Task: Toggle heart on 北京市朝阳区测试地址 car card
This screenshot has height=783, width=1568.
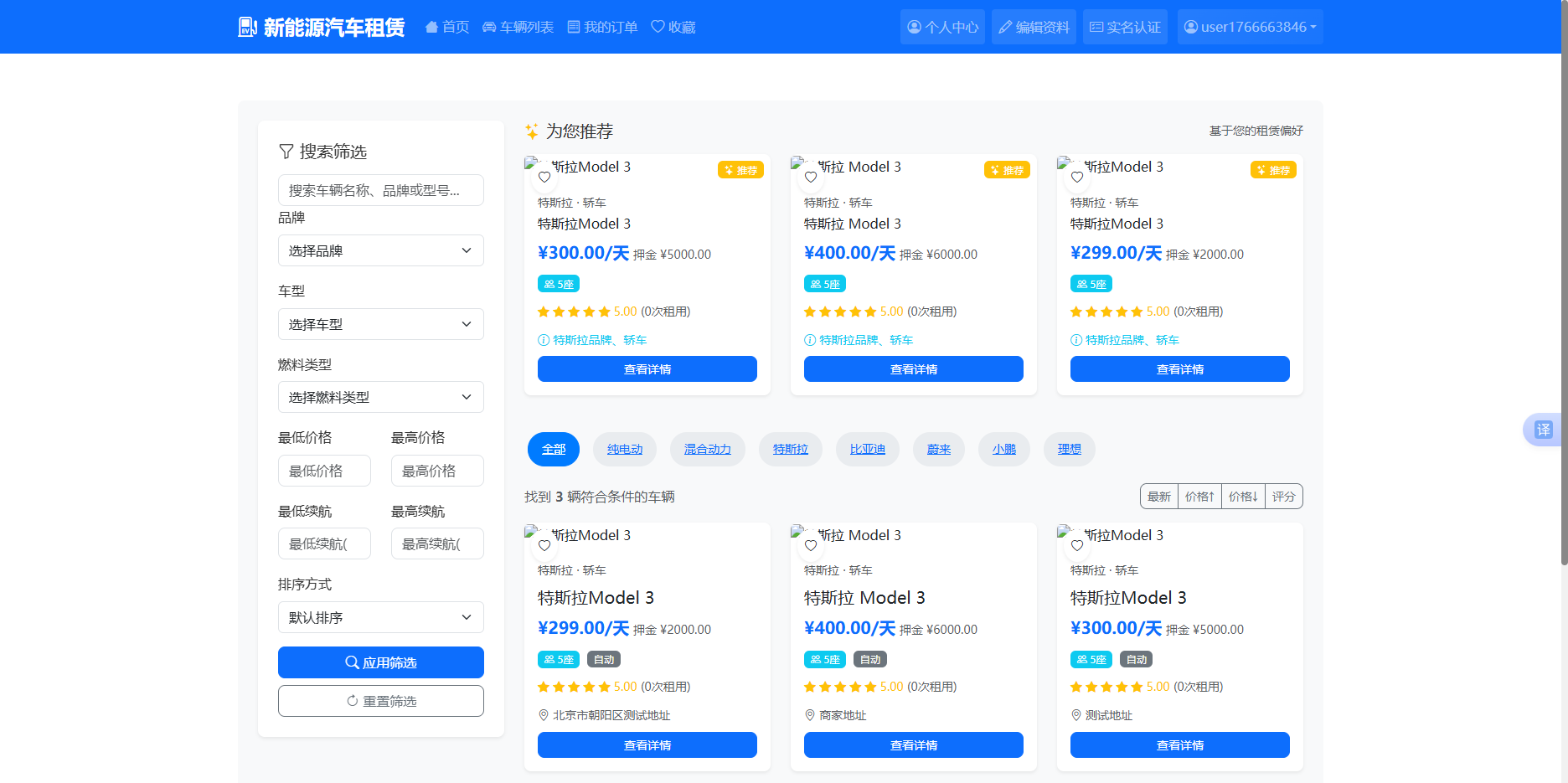Action: point(544,545)
